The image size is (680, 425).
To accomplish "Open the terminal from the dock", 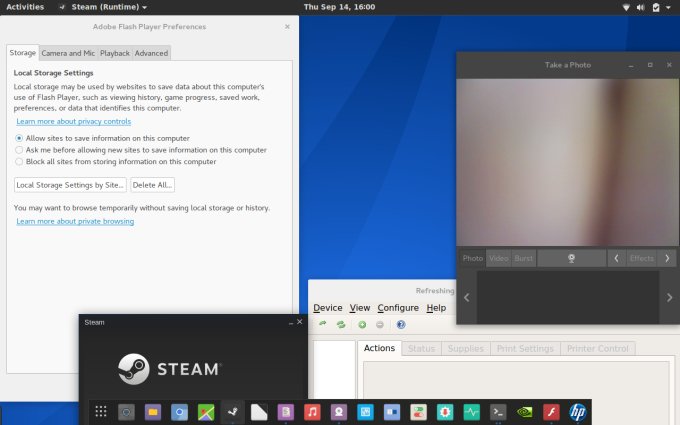I will (x=497, y=411).
